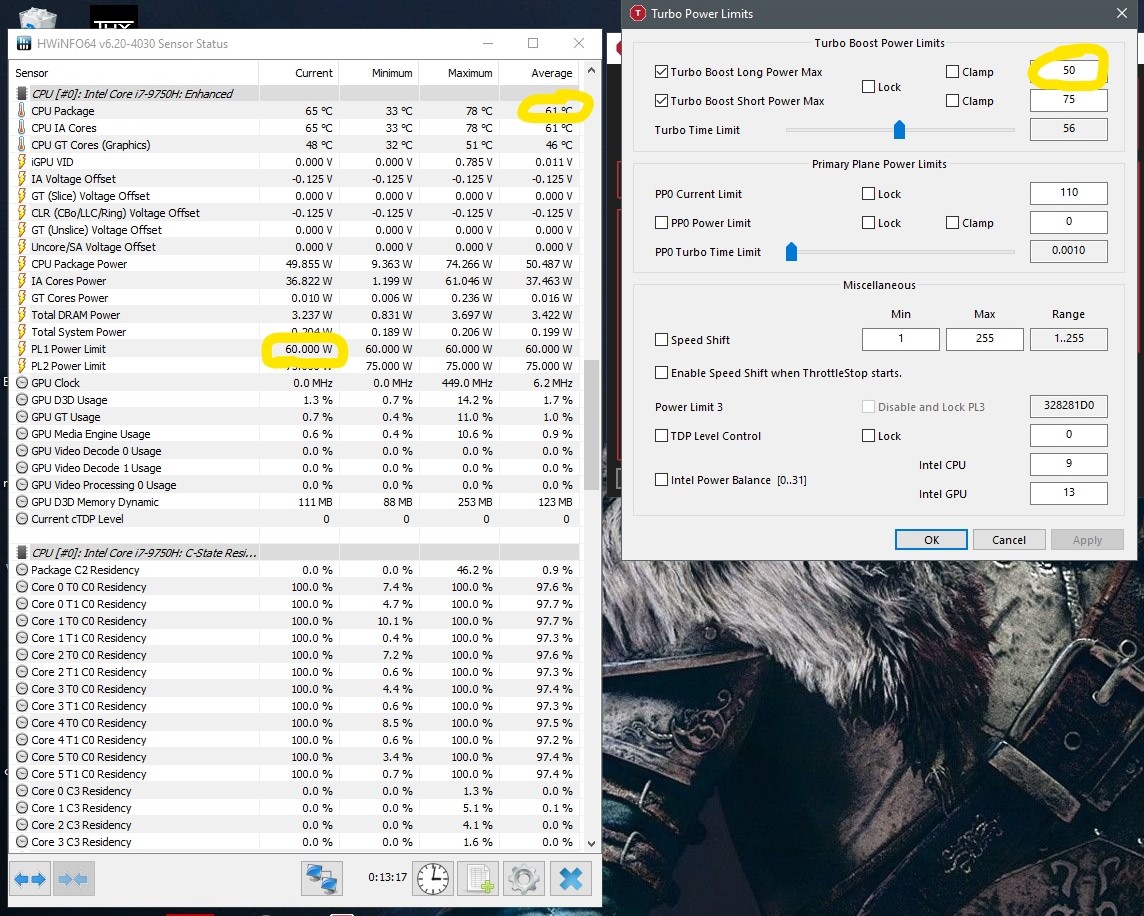Enable Clamp for Short Power Max
The image size is (1144, 916).
pyautogui.click(x=952, y=101)
